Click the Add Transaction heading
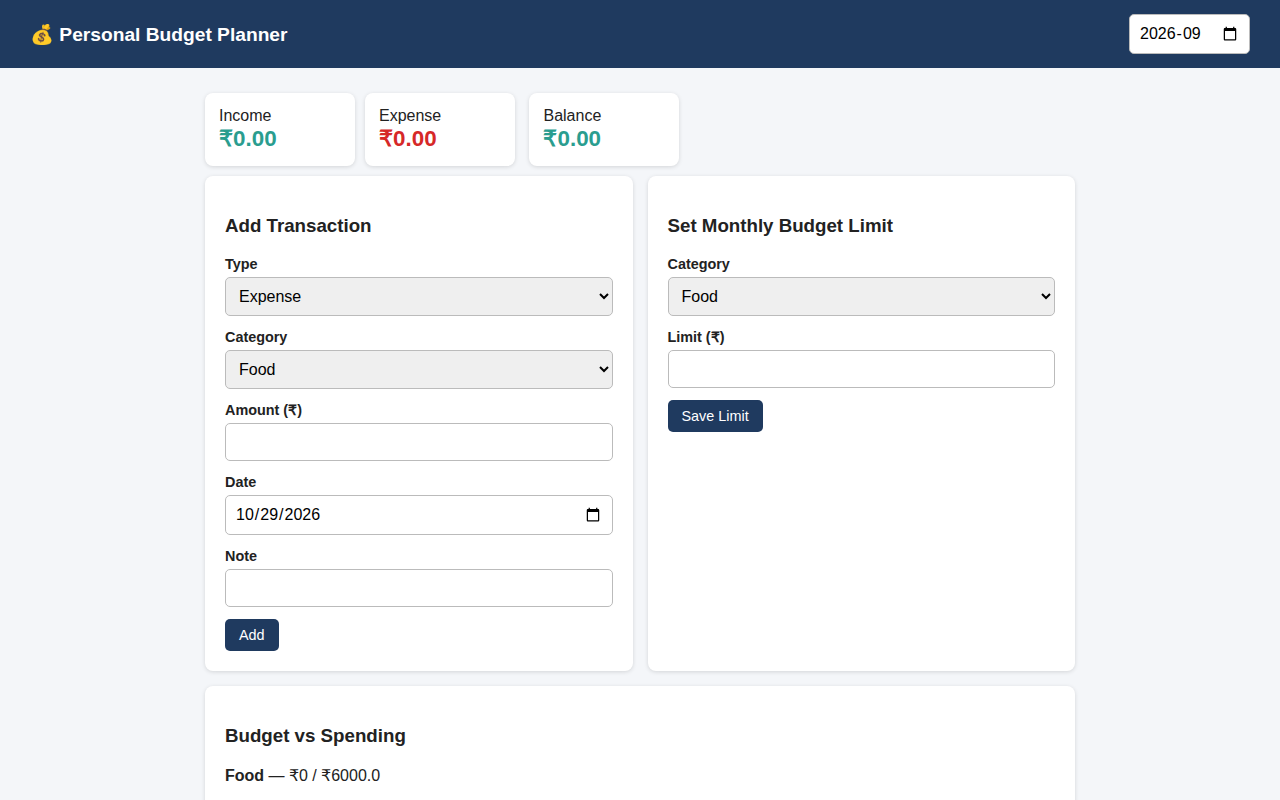Image resolution: width=1280 pixels, height=800 pixels. click(298, 226)
